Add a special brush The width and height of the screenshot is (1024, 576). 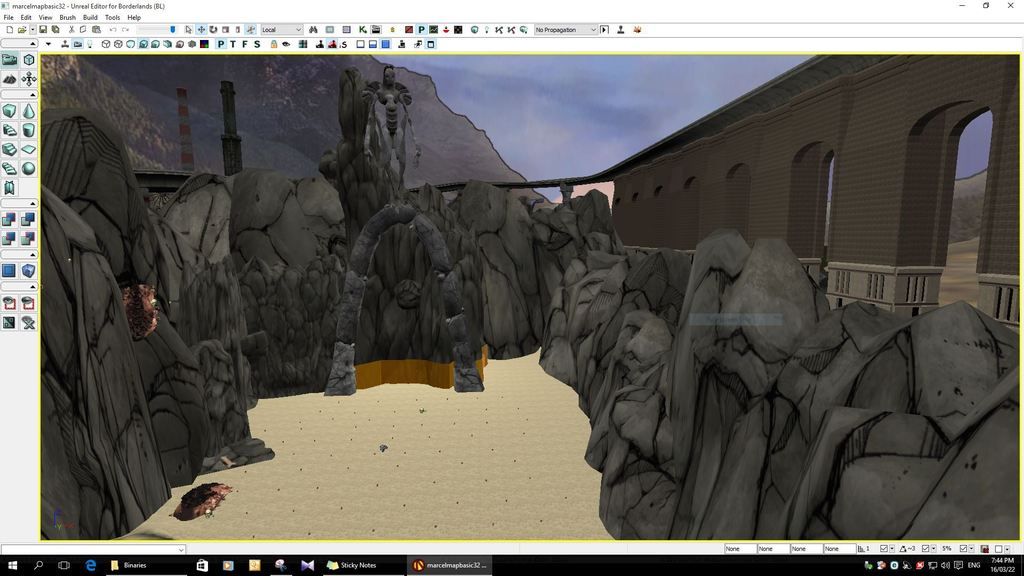point(10,271)
